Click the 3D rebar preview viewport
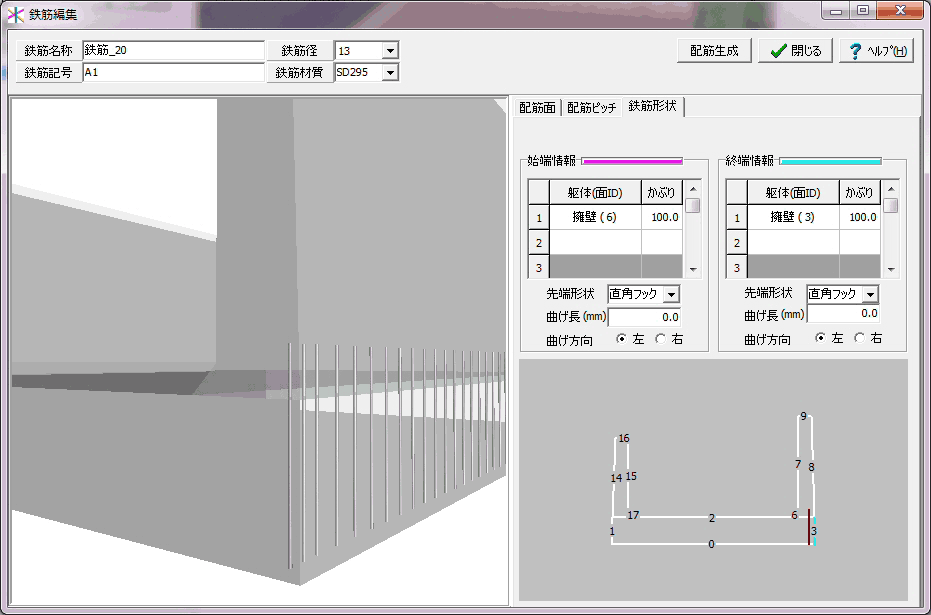 point(259,351)
